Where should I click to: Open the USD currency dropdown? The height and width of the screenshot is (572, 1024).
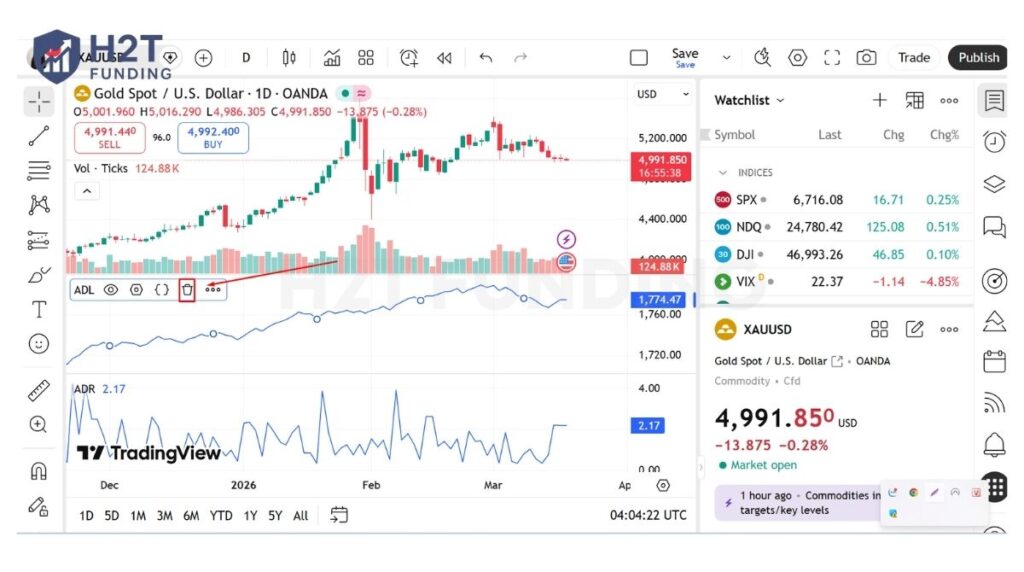[664, 94]
